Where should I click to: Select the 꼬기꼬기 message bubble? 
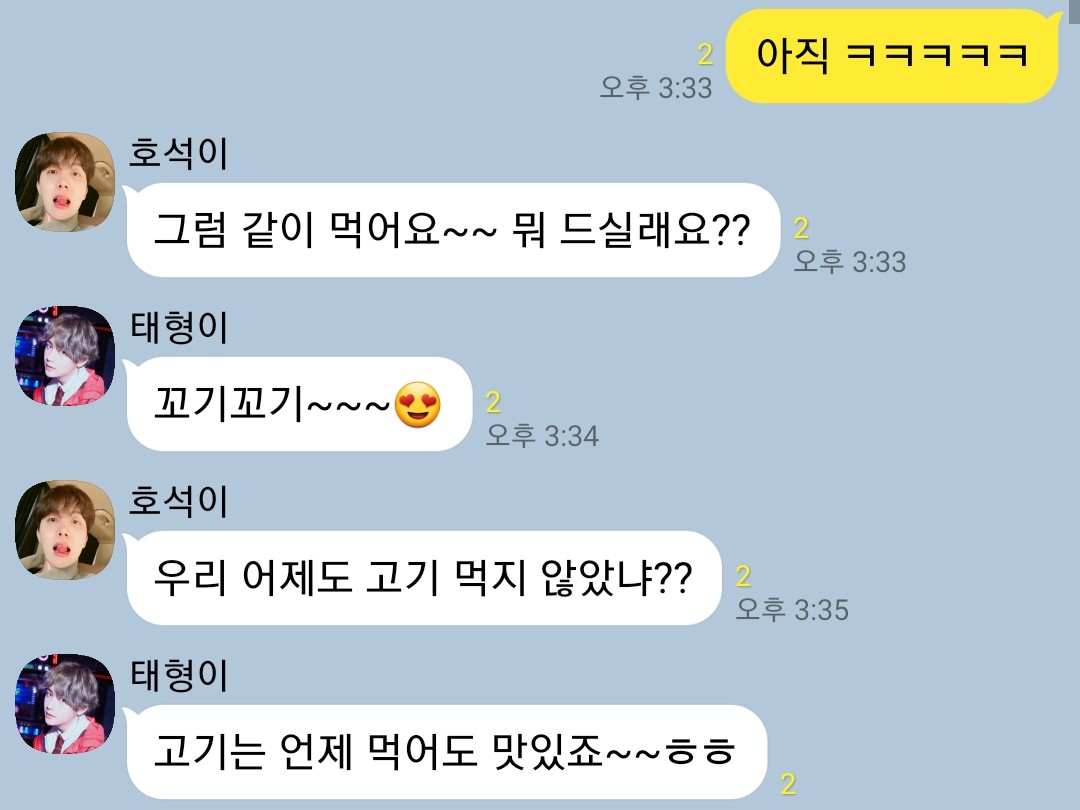coord(299,404)
